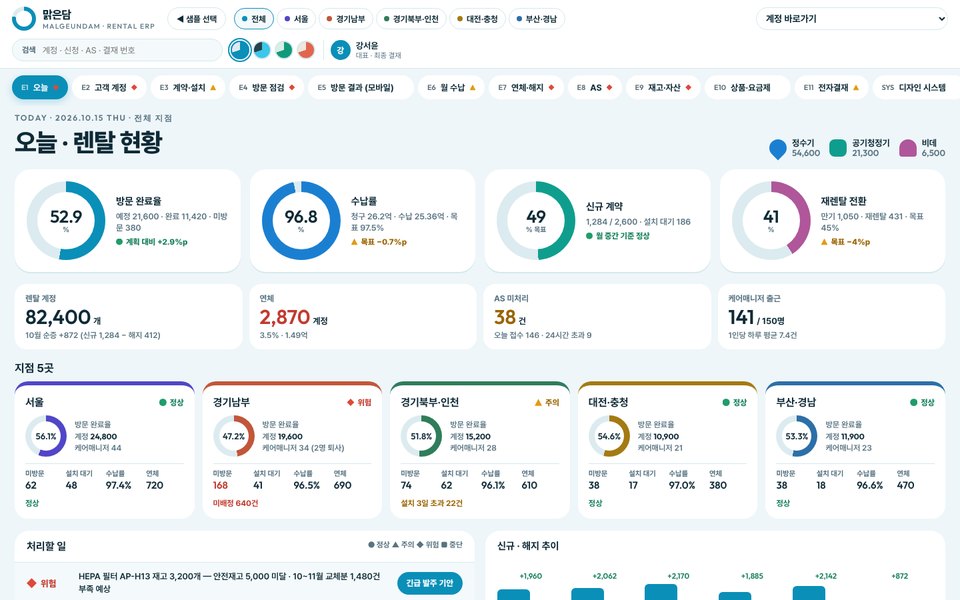
Task: Click the 렌탈 계정 82,400 summary card
Action: (x=128, y=317)
